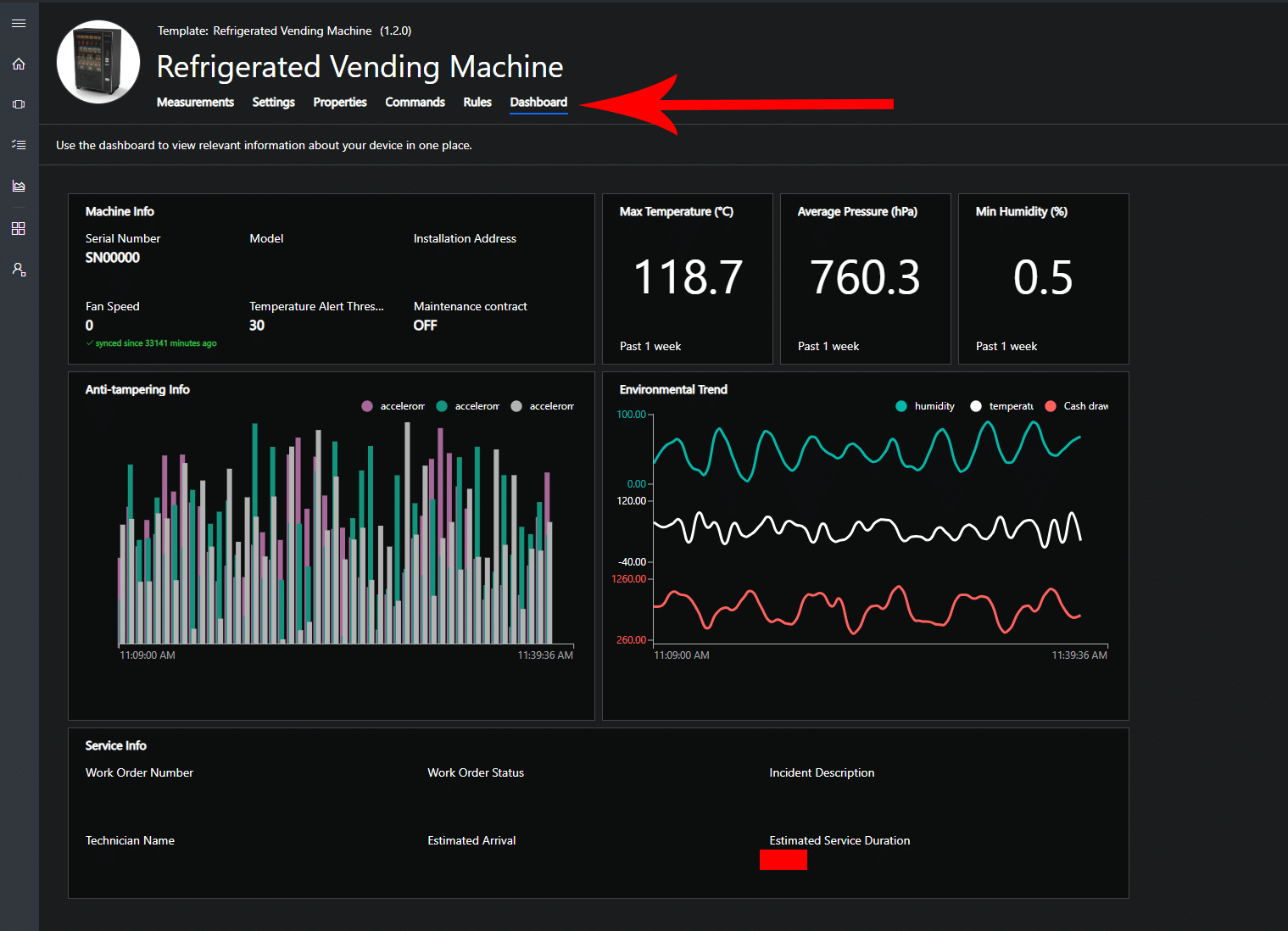Click the serial number value SN00000
1288x931 pixels.
click(x=113, y=258)
